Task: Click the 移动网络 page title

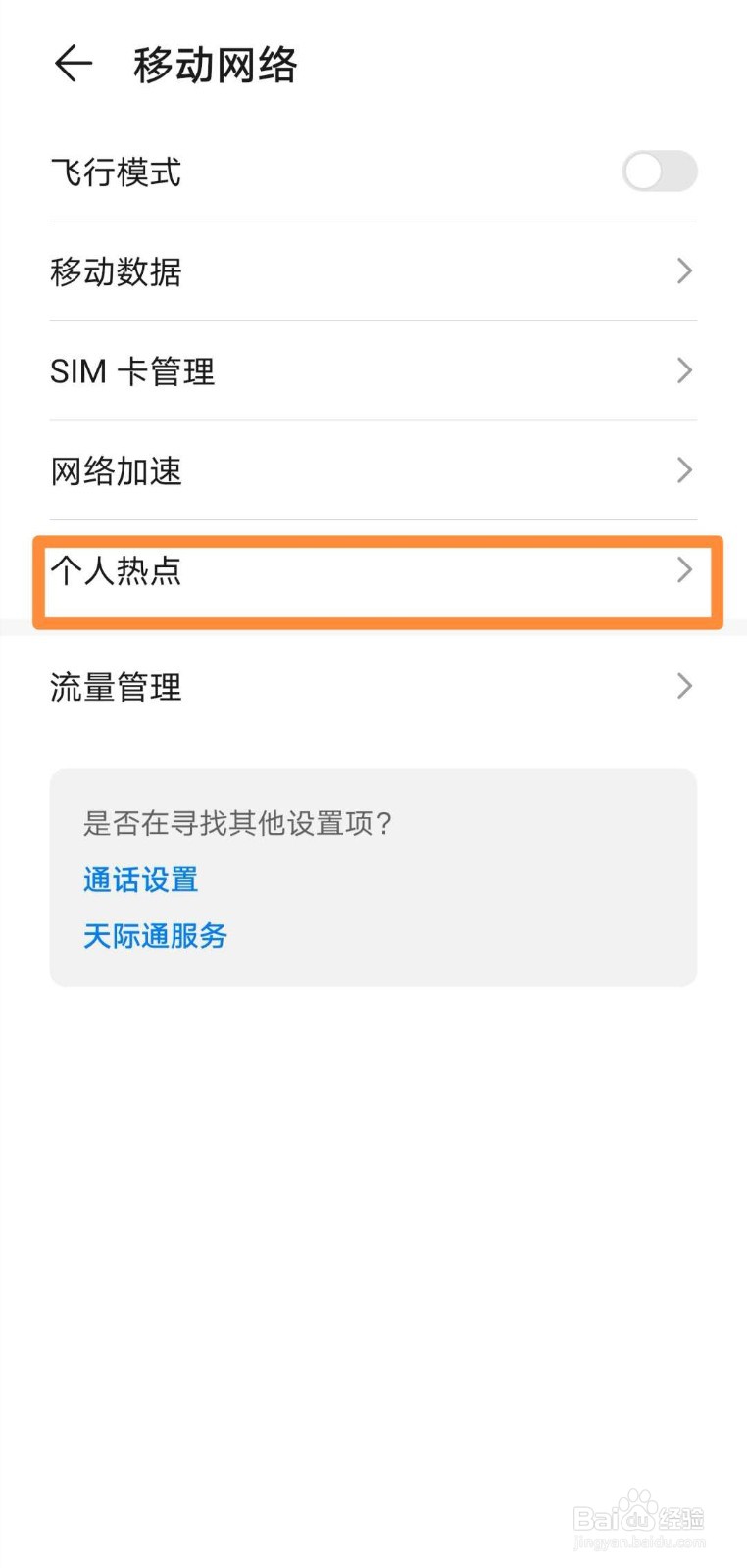Action: (216, 66)
